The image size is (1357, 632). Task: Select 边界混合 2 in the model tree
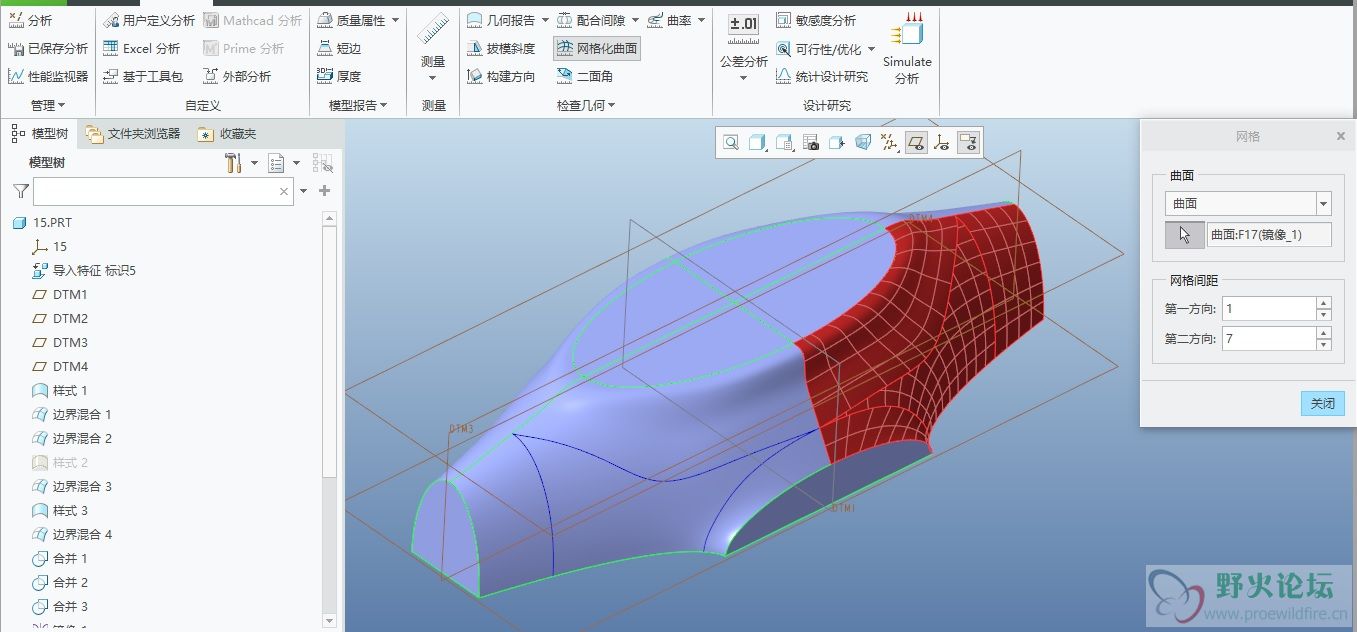tap(72, 438)
